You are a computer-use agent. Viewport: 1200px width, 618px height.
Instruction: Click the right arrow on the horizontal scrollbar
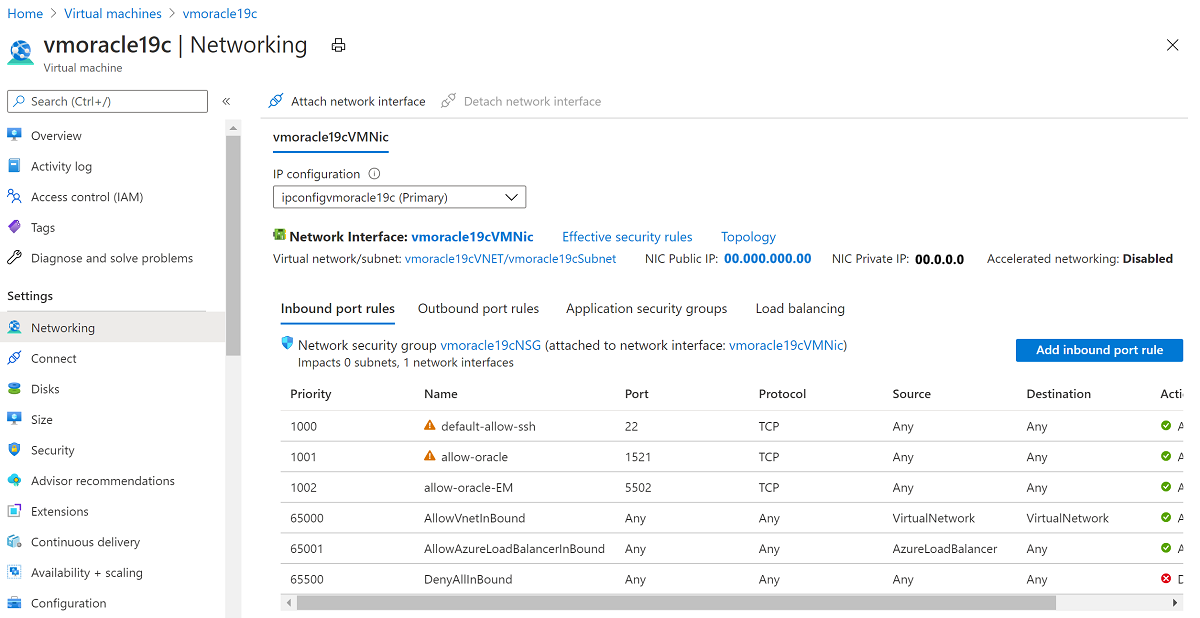pyautogui.click(x=1175, y=603)
